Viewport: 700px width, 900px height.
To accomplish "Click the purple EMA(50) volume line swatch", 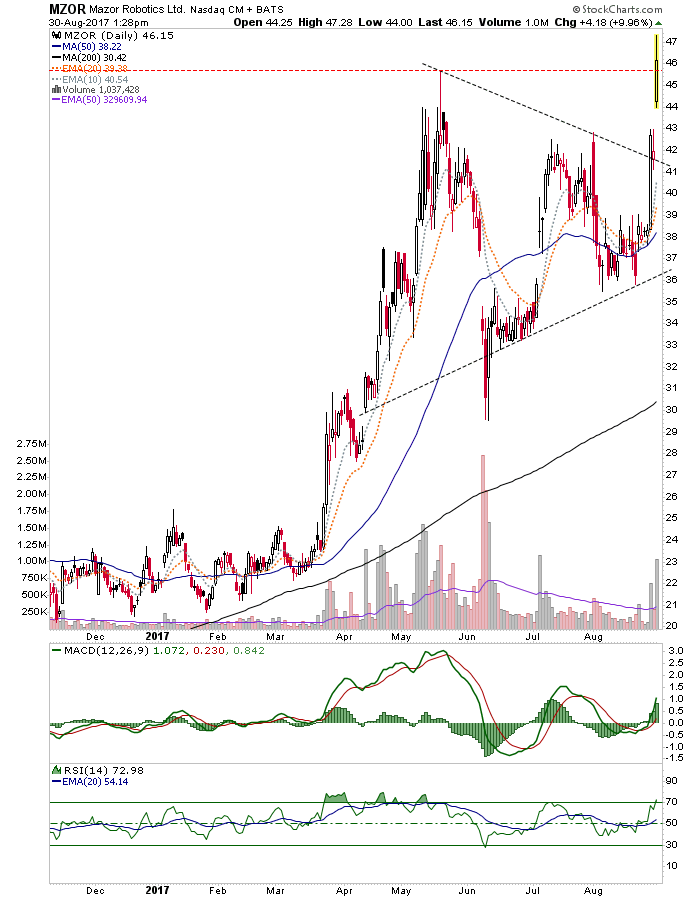I will pos(56,100).
